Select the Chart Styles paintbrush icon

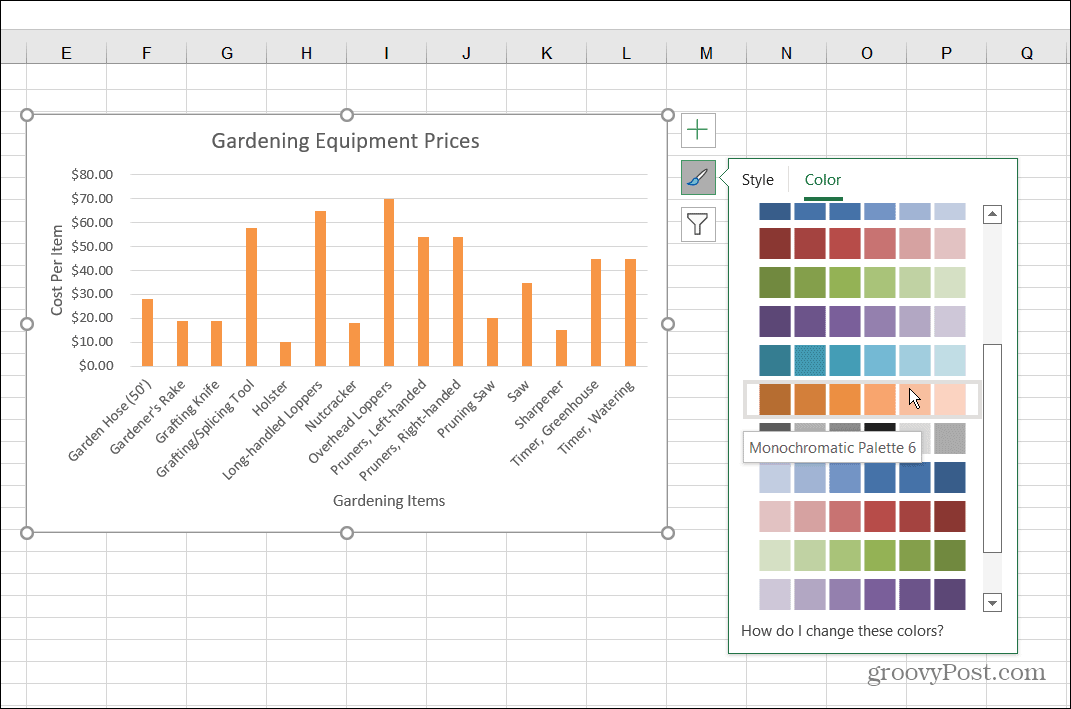[697, 177]
